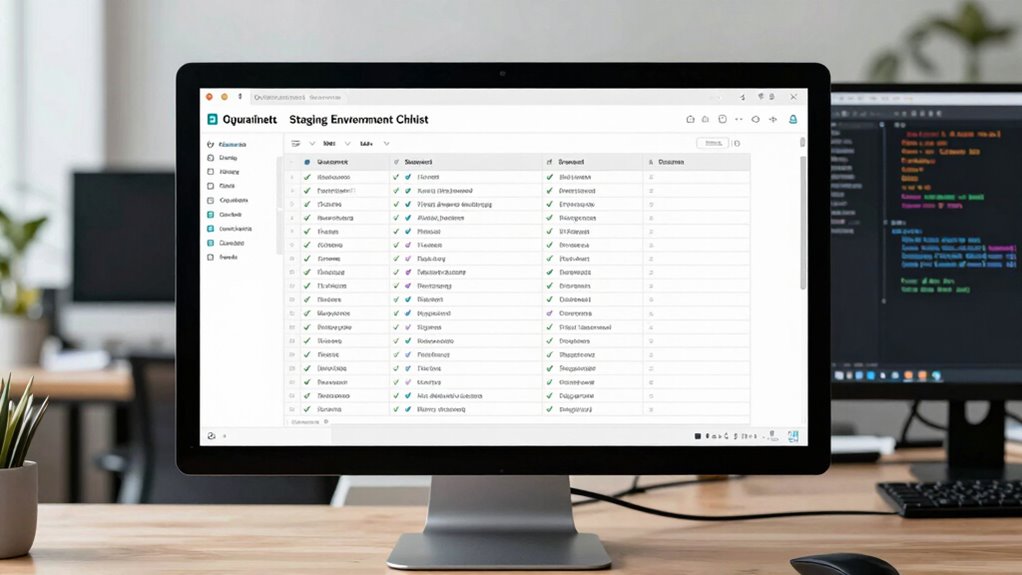Click the home-shaped icon in header toolbar

pyautogui.click(x=690, y=119)
